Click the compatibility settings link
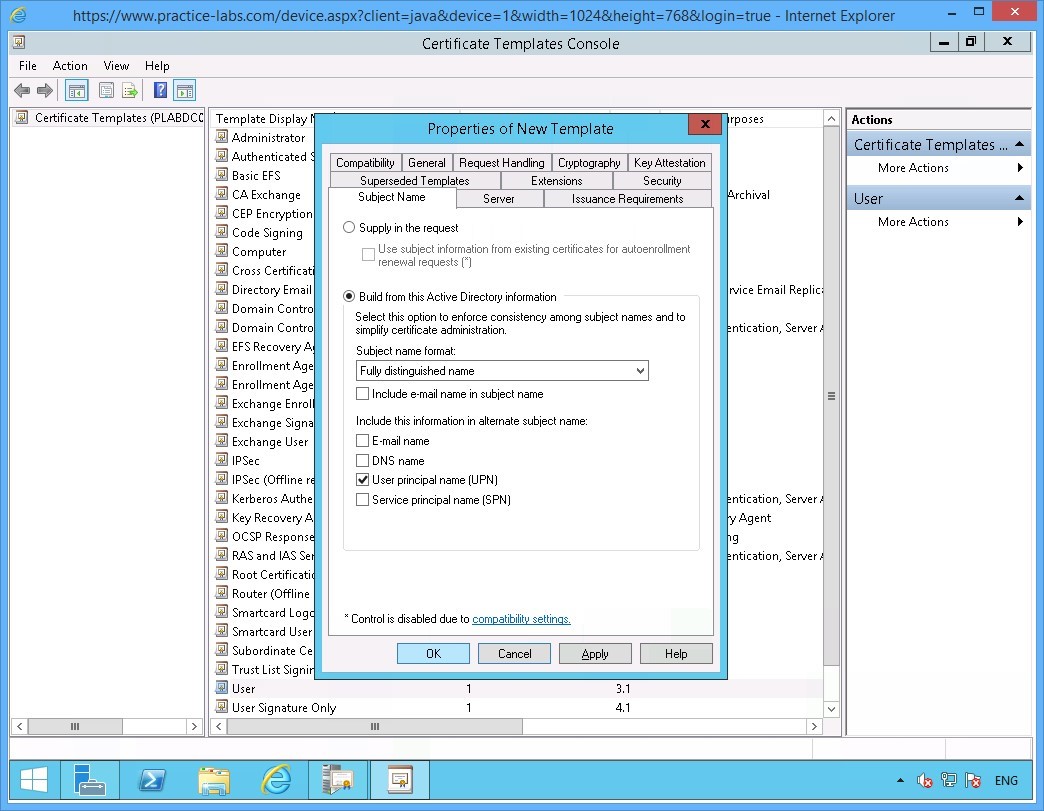The width and height of the screenshot is (1044, 811). pos(521,619)
